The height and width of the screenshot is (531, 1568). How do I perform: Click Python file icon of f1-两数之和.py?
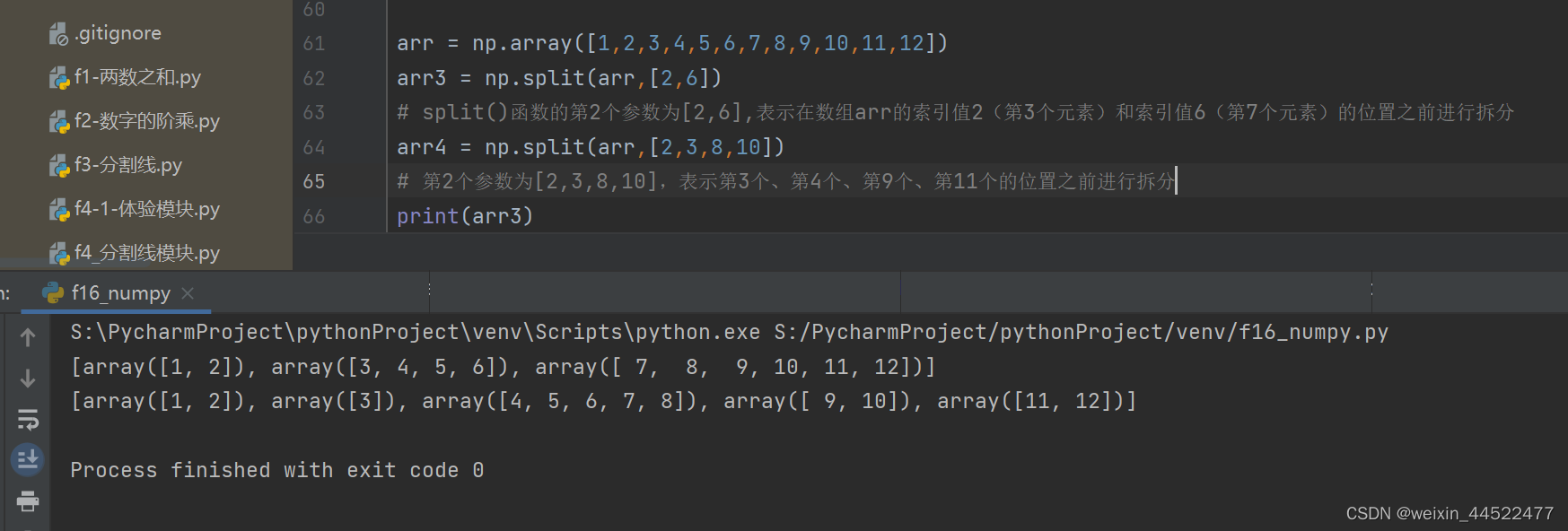pos(58,78)
